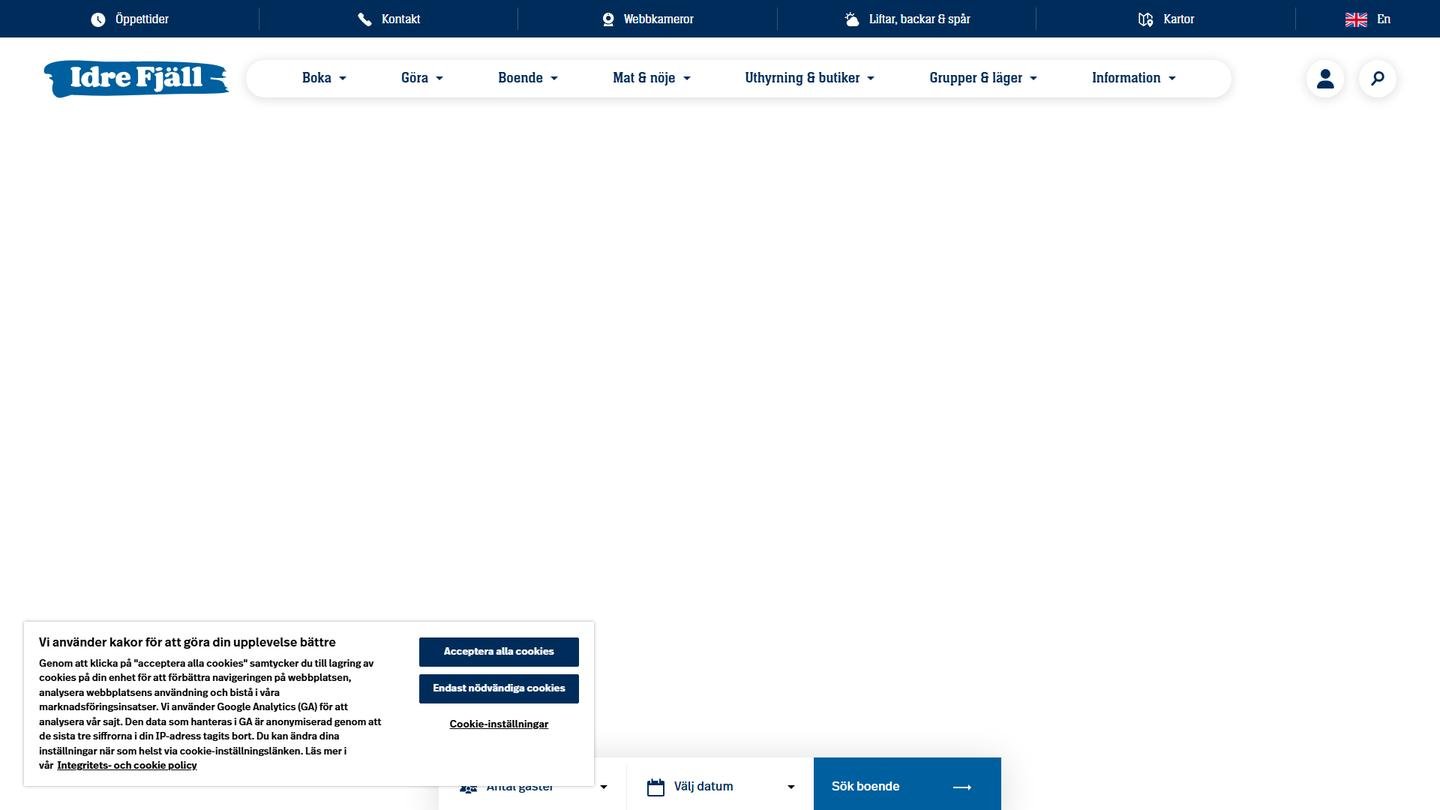Screen dimensions: 1440x810
Task: Open the Uthyrning & butiker menu
Action: point(809,78)
